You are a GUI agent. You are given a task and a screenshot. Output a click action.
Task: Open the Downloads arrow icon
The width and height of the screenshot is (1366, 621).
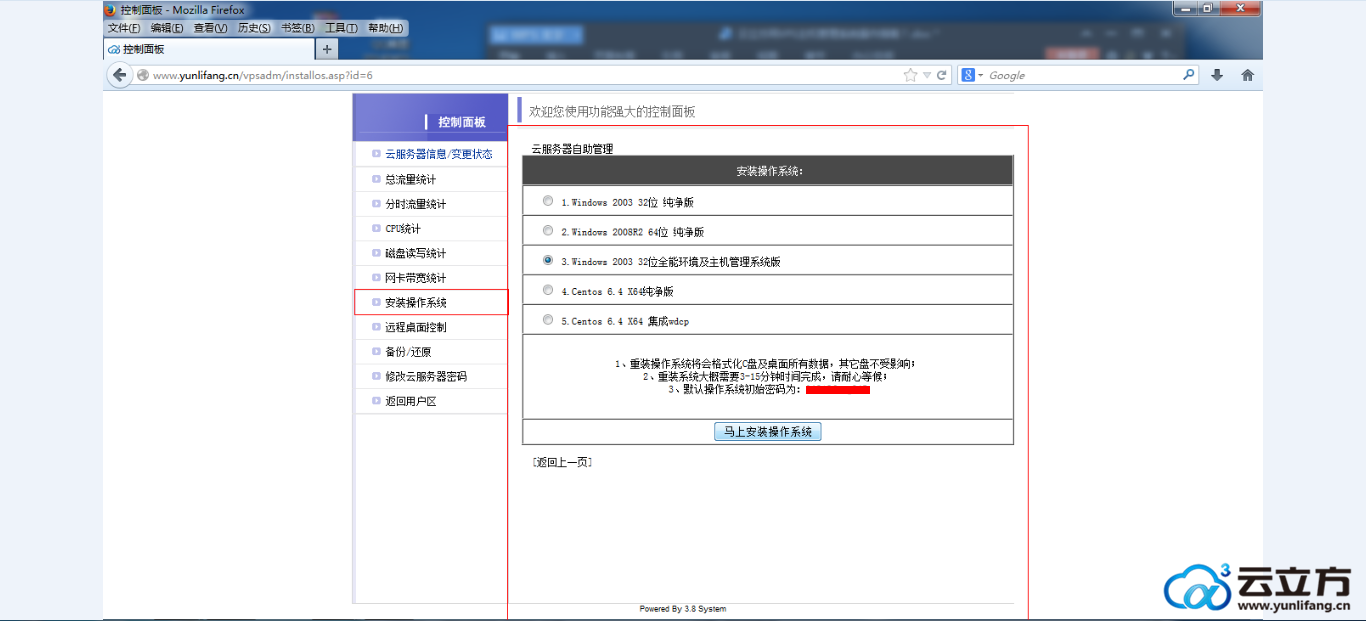click(x=1217, y=75)
